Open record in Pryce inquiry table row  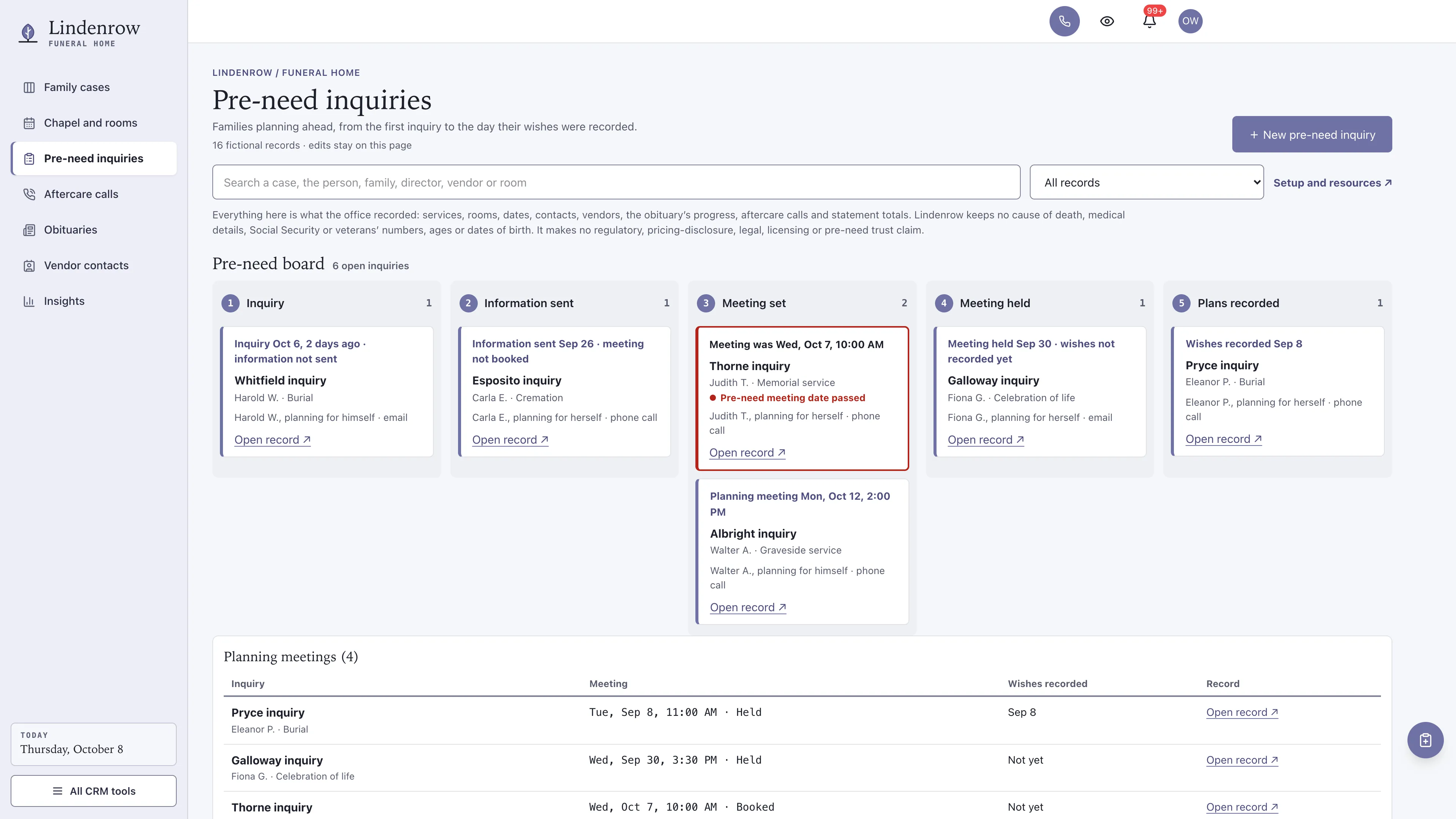(x=1243, y=712)
